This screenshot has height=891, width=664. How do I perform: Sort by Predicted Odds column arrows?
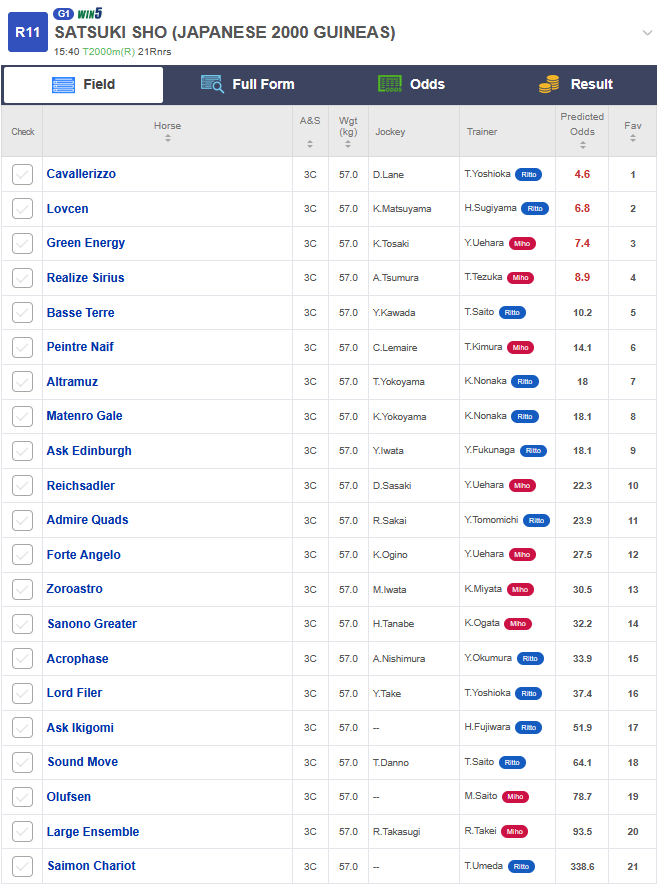pos(583,145)
